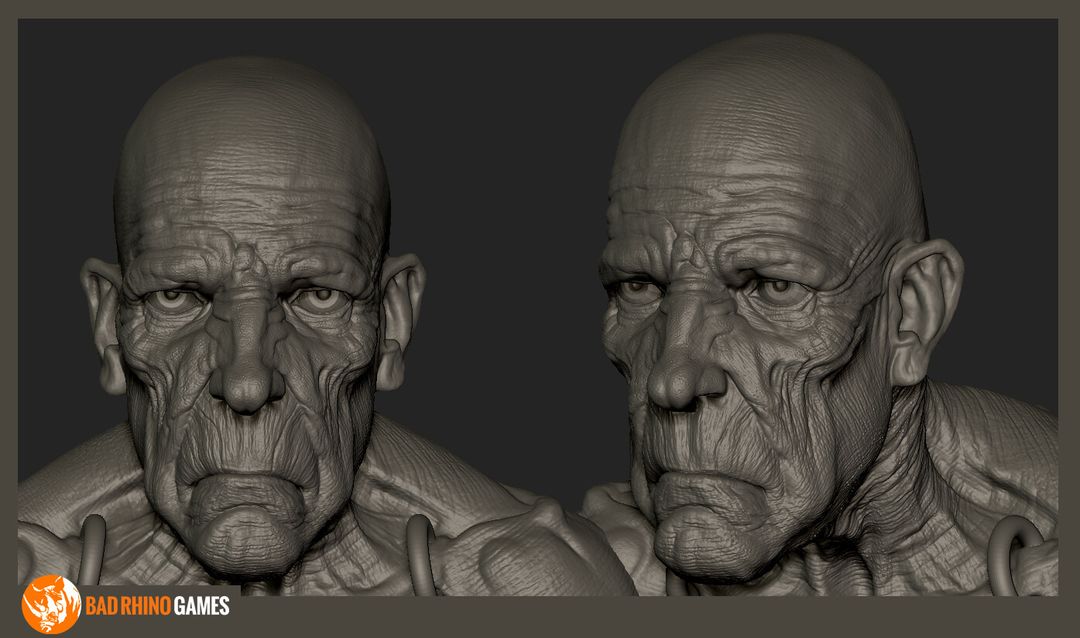Click the nose on the three-quarter view head
Image resolution: width=1080 pixels, height=638 pixels.
682,378
